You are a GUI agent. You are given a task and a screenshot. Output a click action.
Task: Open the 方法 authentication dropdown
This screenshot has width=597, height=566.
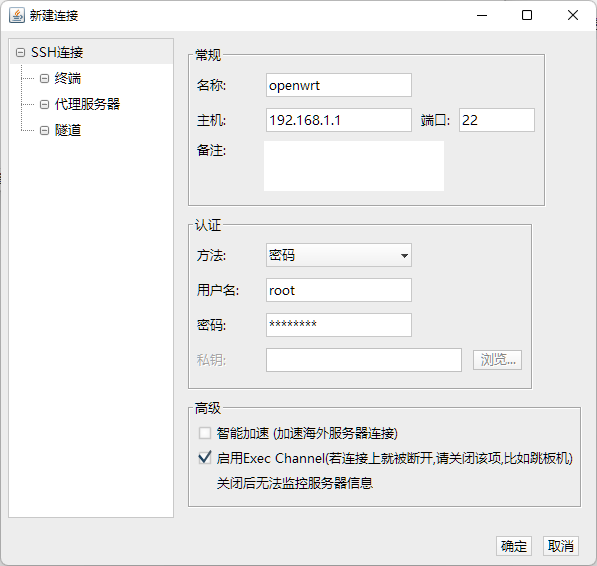coord(338,255)
